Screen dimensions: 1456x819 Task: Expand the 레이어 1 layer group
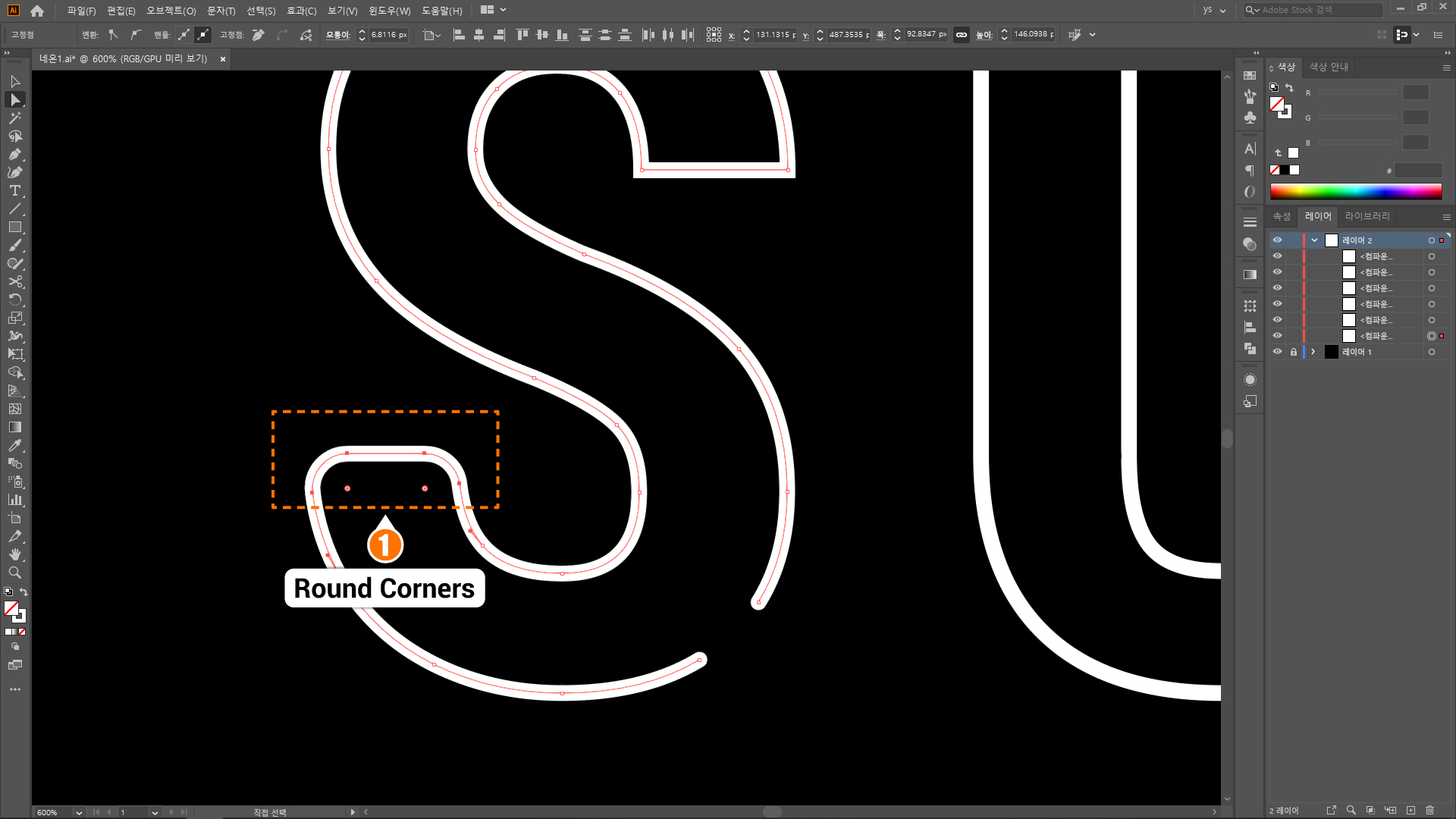tap(1313, 352)
